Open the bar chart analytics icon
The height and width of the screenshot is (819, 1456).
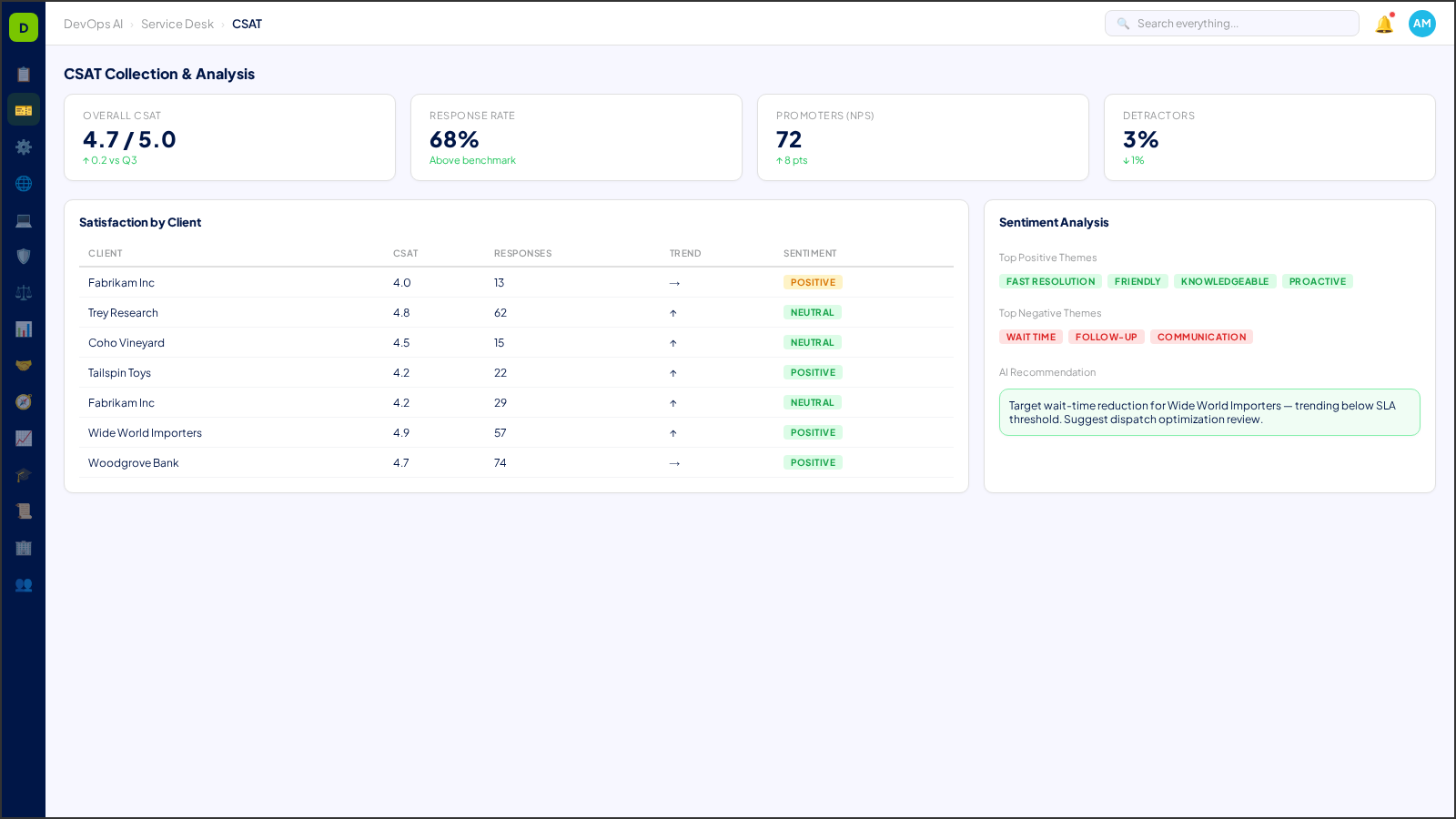pyautogui.click(x=24, y=329)
